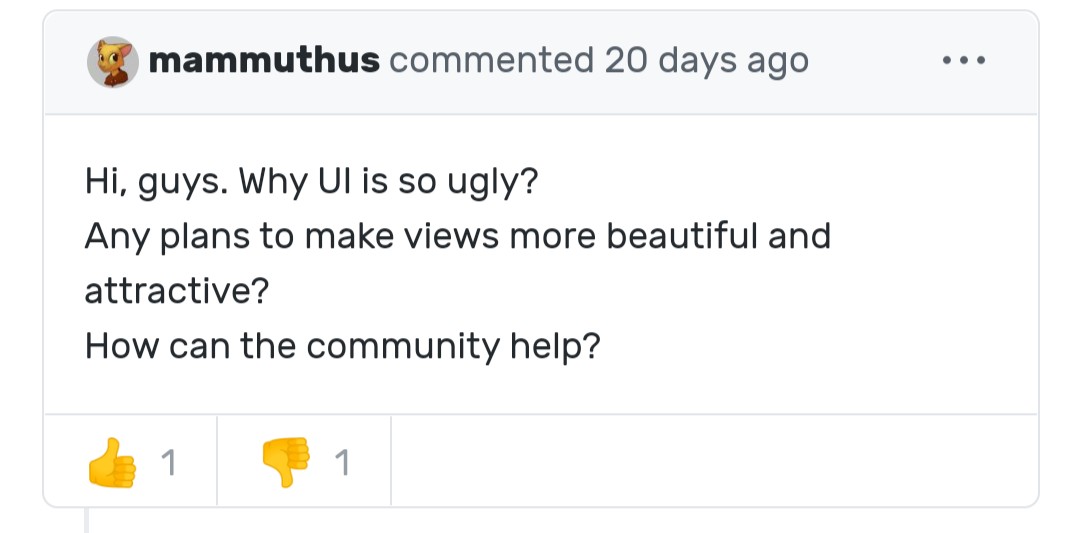Toggle the thumbs down reaction button
This screenshot has height=533, width=1080.
(x=304, y=462)
